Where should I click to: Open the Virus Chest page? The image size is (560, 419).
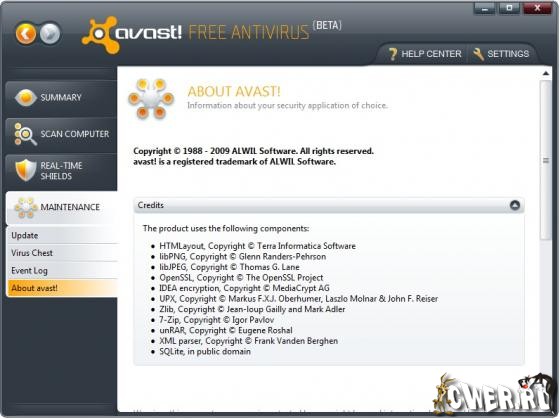pyautogui.click(x=61, y=253)
